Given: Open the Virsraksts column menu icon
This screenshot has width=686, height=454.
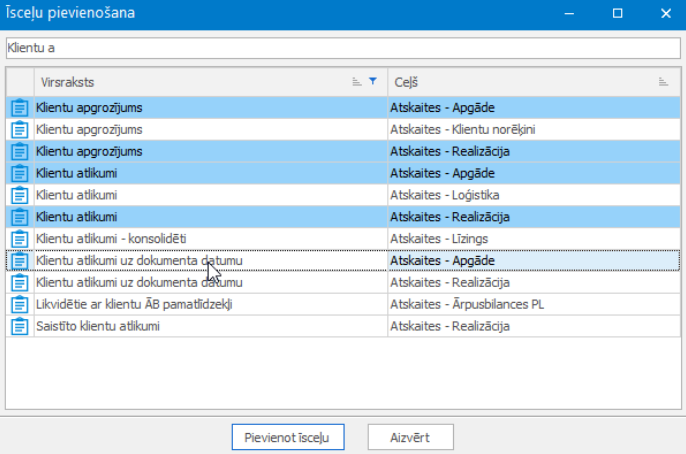Looking at the screenshot, I should pyautogui.click(x=357, y=82).
